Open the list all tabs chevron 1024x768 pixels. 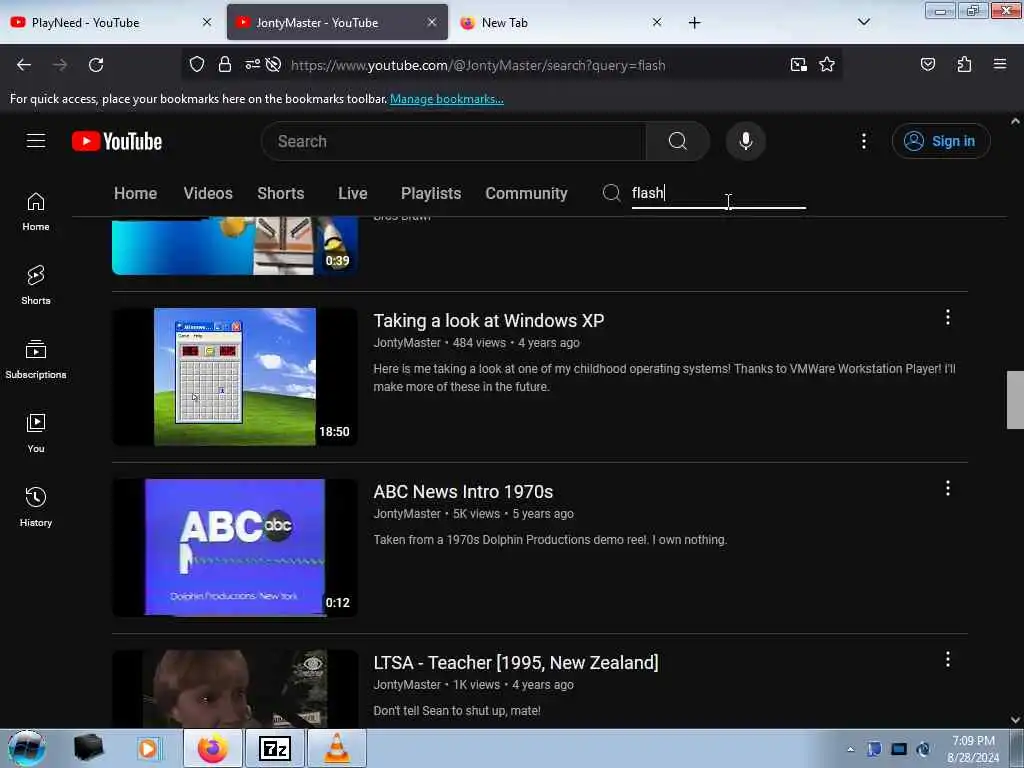tap(863, 23)
